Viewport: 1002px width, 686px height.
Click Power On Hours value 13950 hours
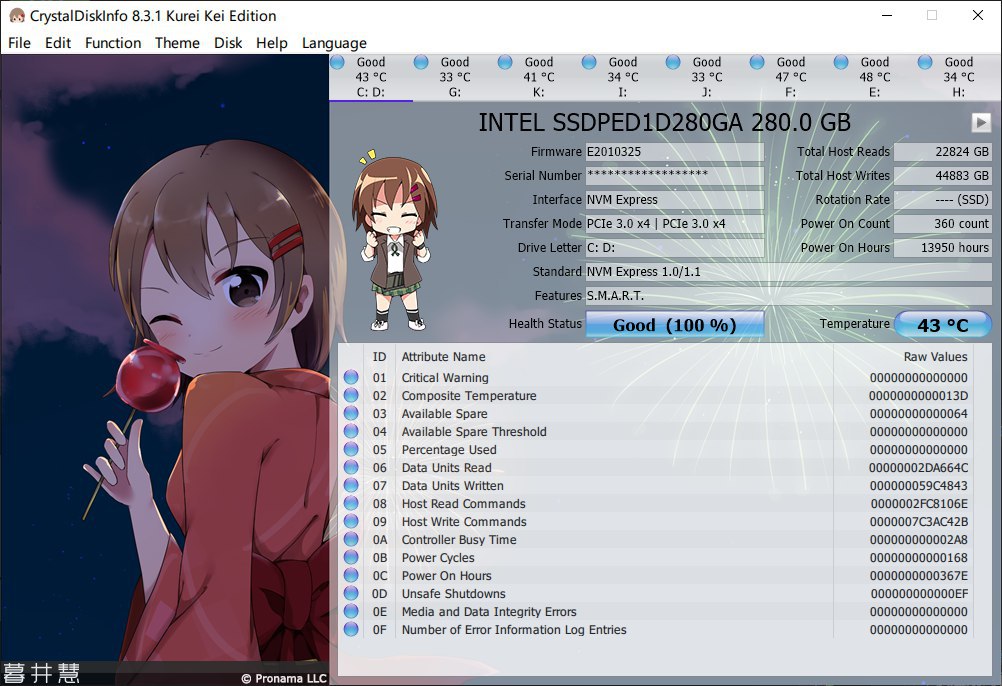[943, 247]
